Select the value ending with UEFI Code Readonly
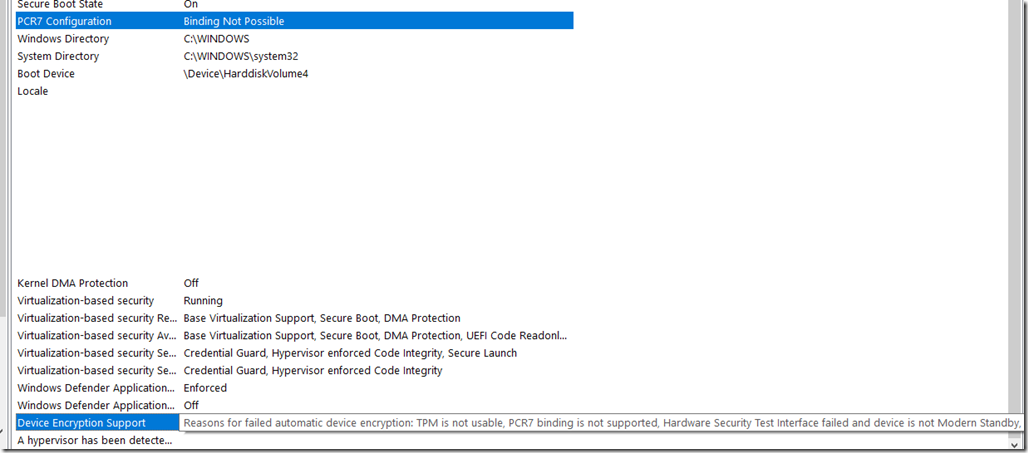The image size is (1028, 453). tap(375, 336)
